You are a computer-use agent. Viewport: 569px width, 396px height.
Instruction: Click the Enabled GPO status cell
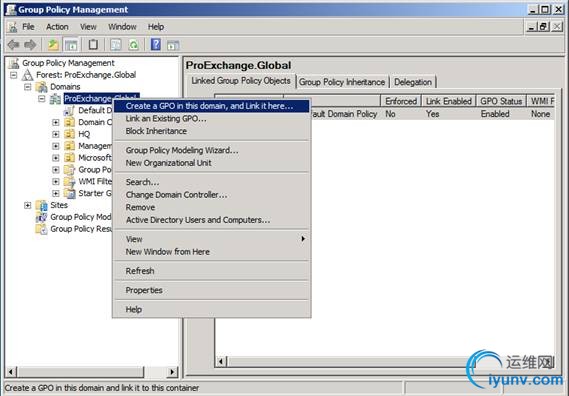[x=495, y=114]
